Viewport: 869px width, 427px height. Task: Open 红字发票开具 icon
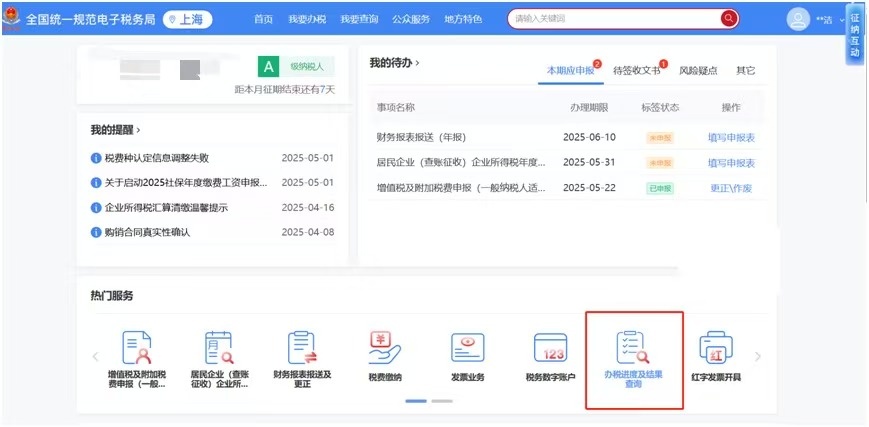(716, 350)
